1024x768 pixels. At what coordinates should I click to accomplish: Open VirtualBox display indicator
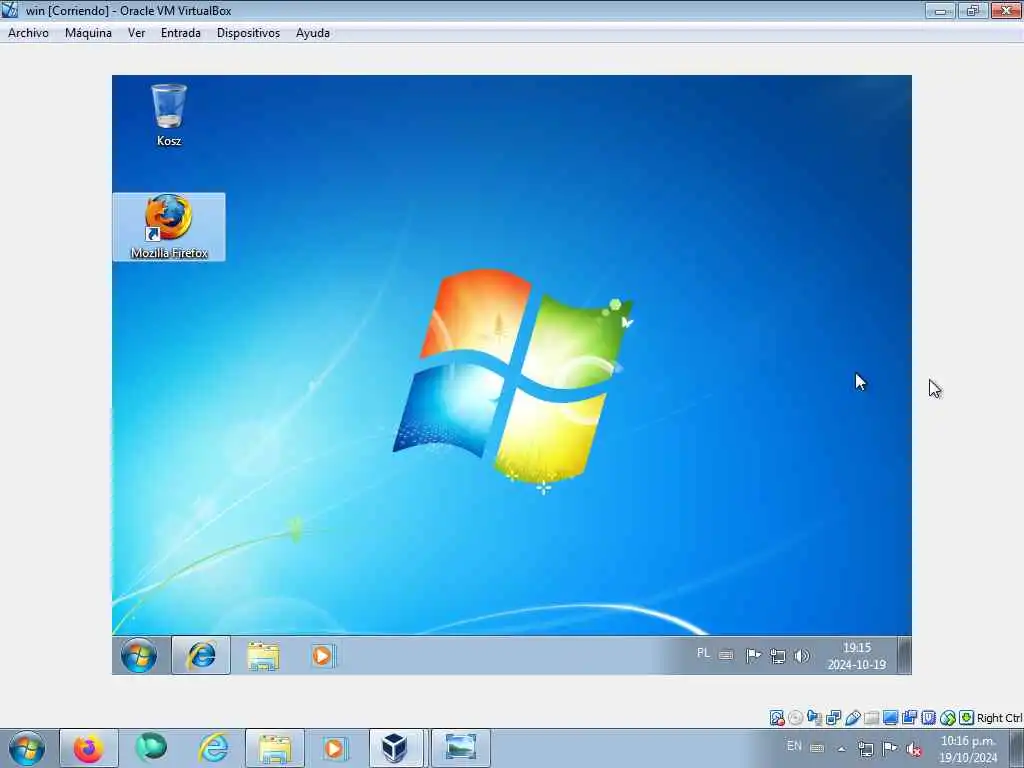[x=890, y=718]
